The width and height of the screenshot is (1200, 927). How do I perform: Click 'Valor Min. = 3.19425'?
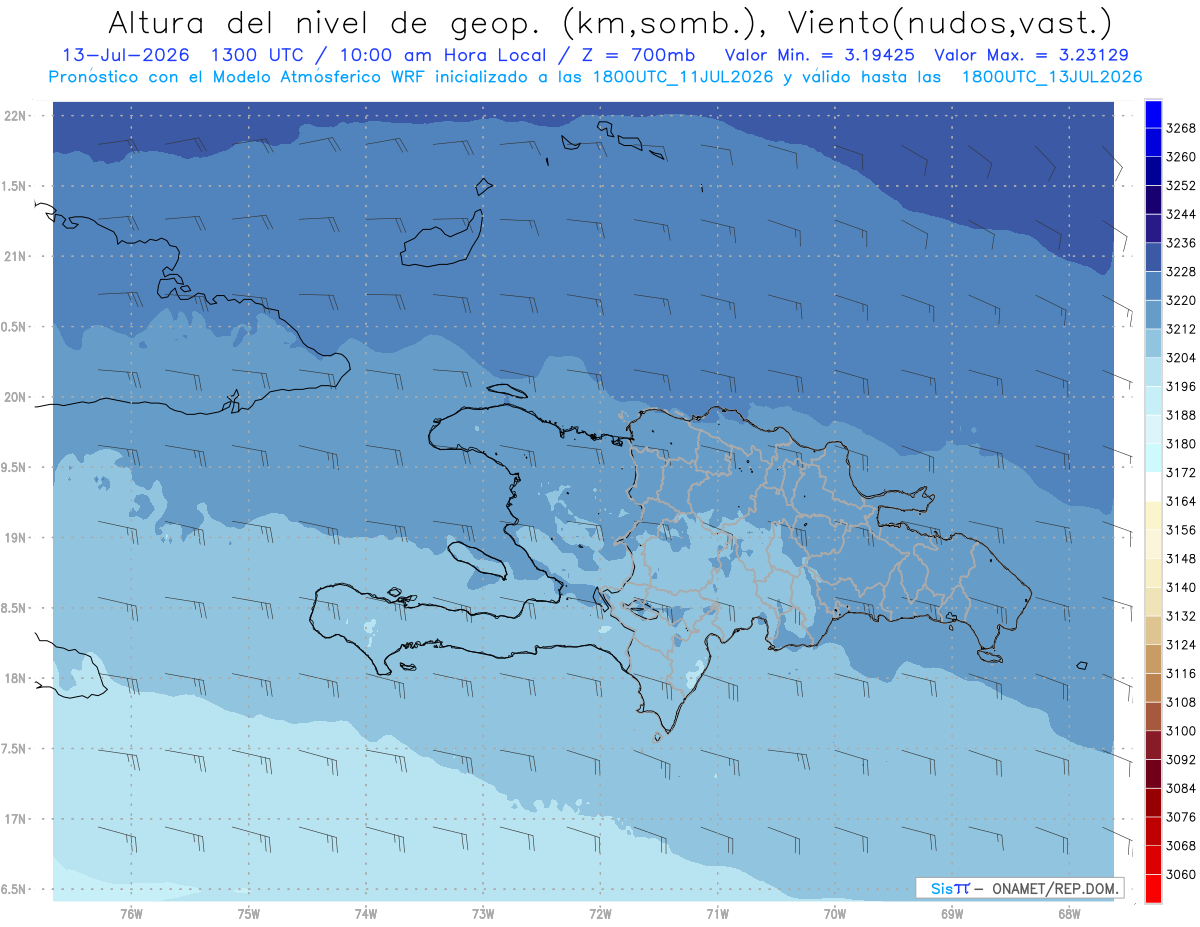tap(819, 55)
